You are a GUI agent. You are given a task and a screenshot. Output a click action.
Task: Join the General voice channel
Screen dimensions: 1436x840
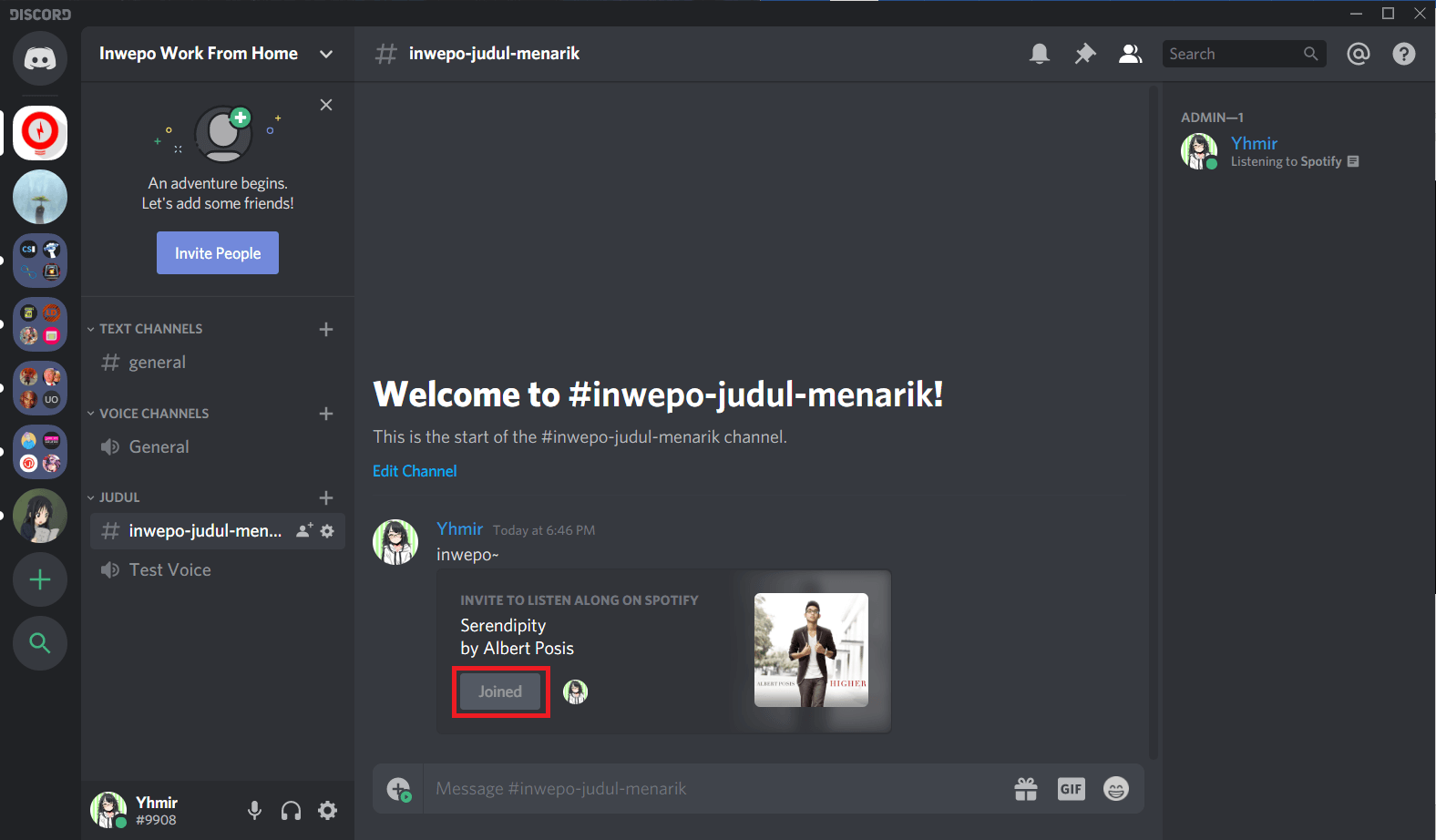click(218, 447)
